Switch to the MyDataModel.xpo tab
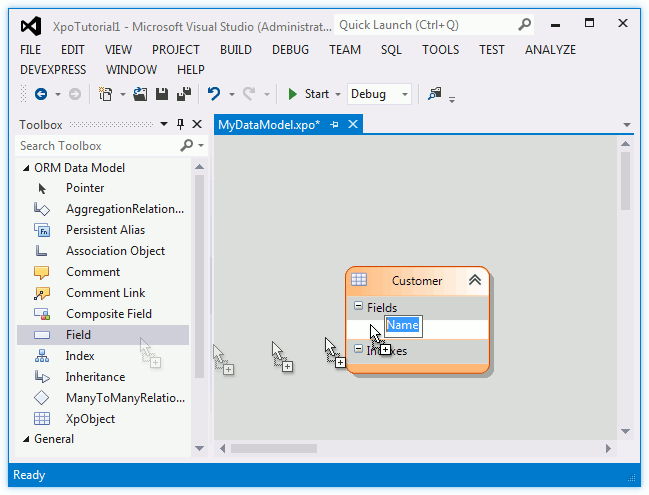 pyautogui.click(x=269, y=125)
